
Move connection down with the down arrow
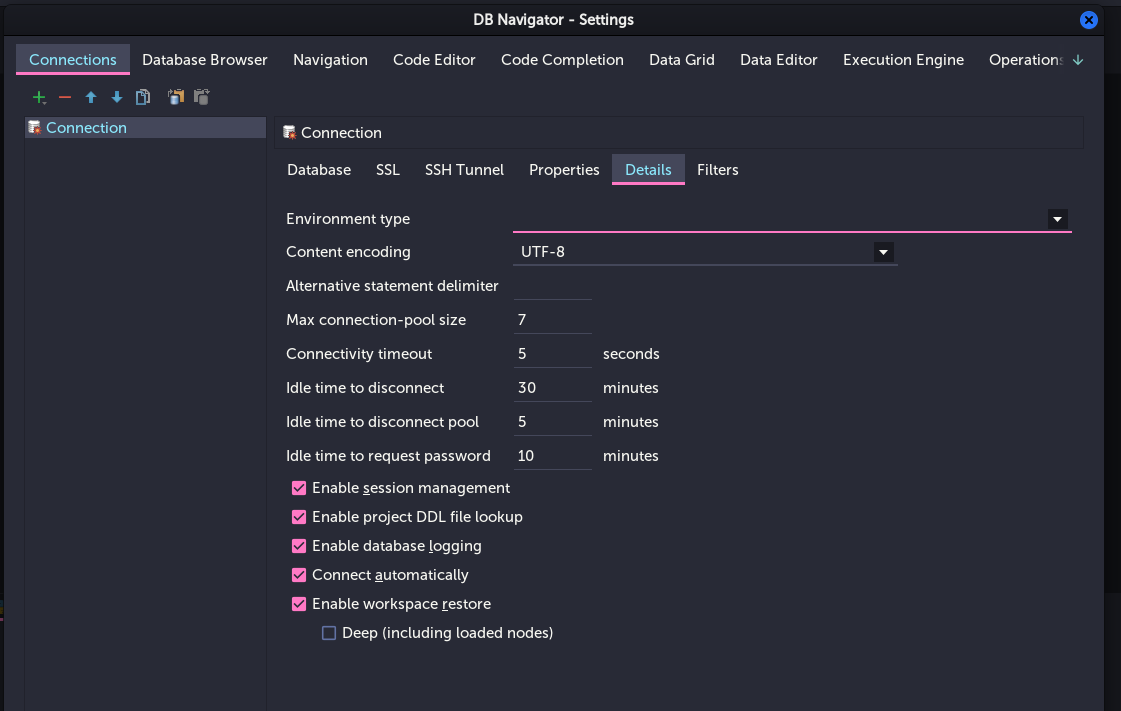(x=116, y=97)
